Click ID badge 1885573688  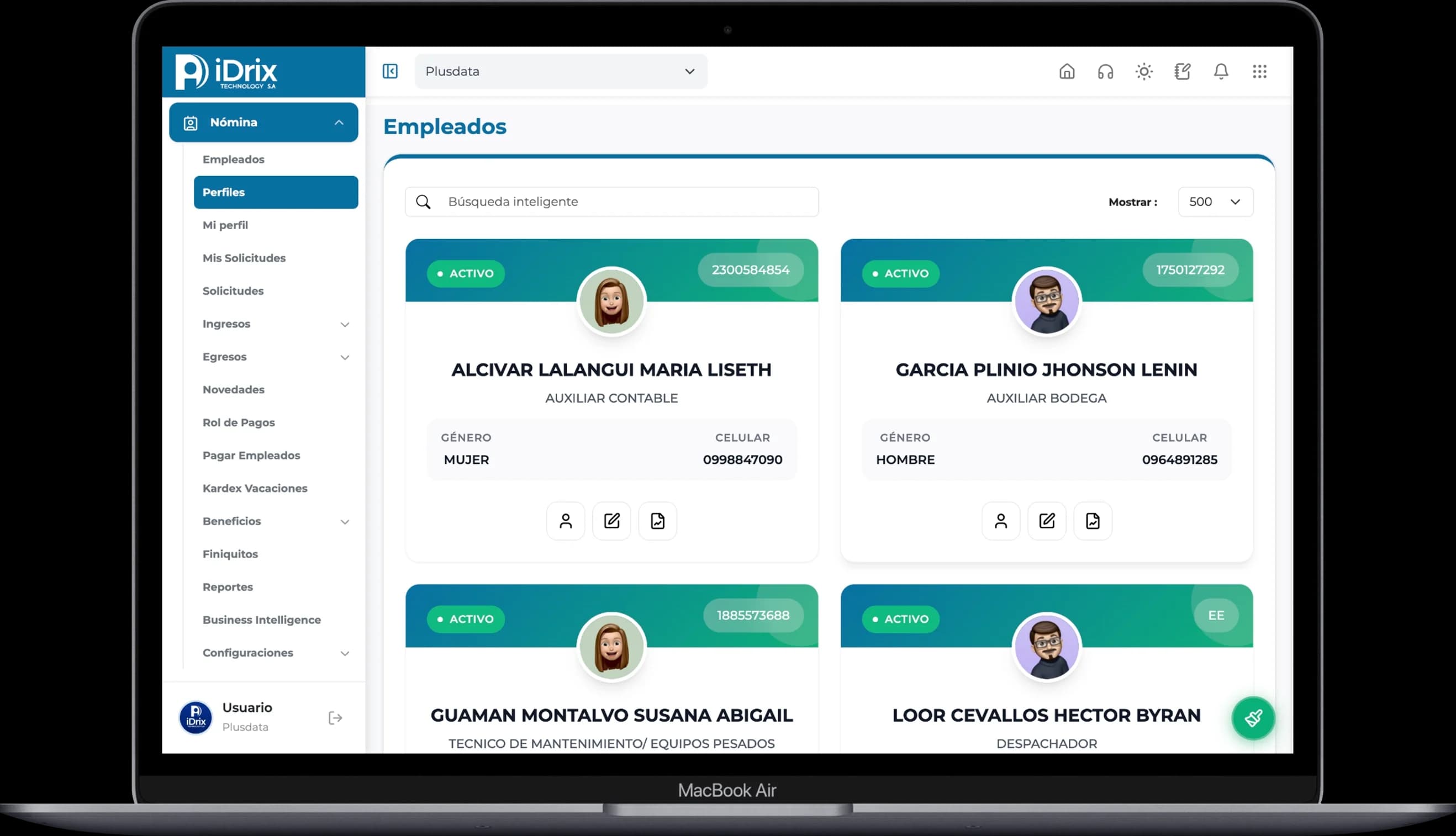pos(752,616)
